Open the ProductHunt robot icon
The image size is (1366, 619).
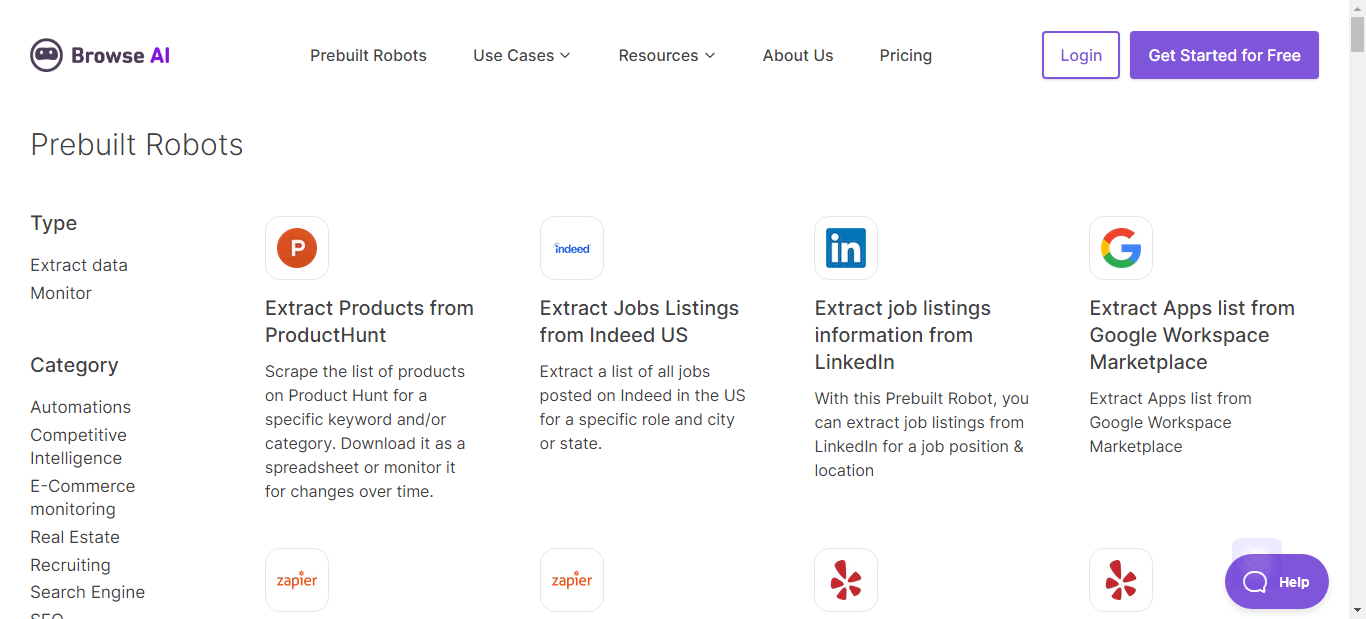[x=297, y=248]
